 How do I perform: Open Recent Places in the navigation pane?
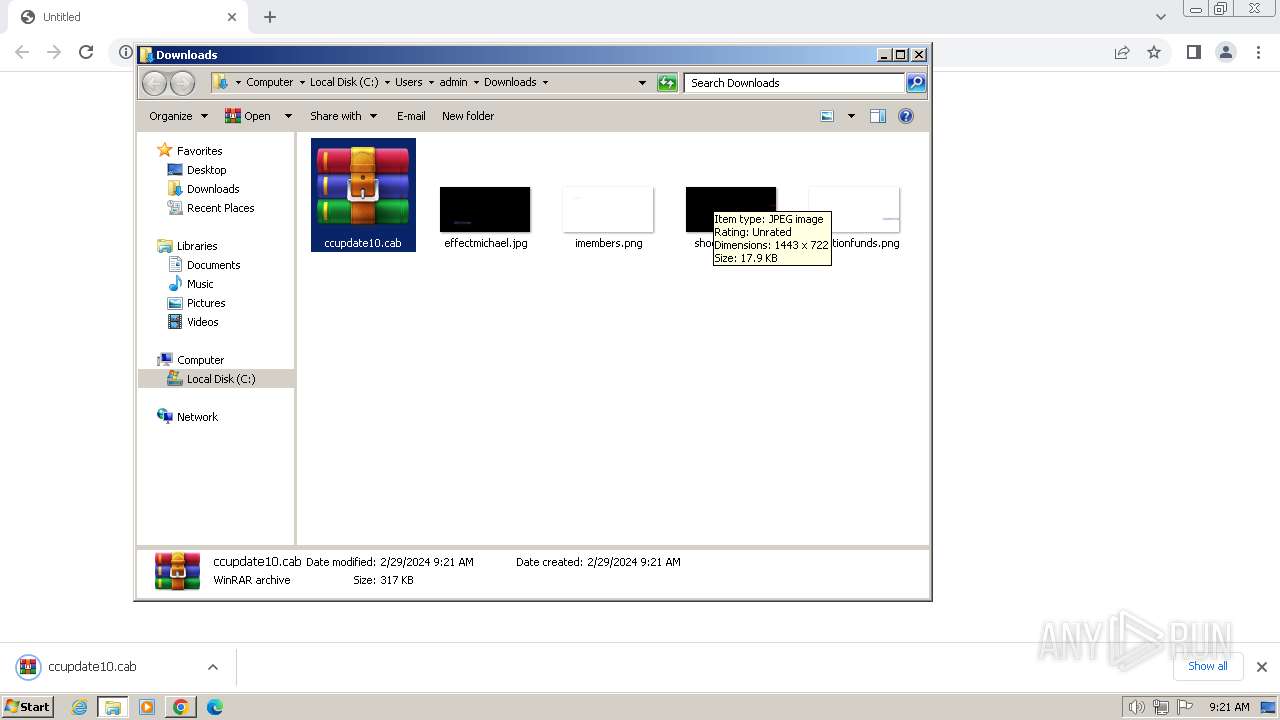pos(220,208)
